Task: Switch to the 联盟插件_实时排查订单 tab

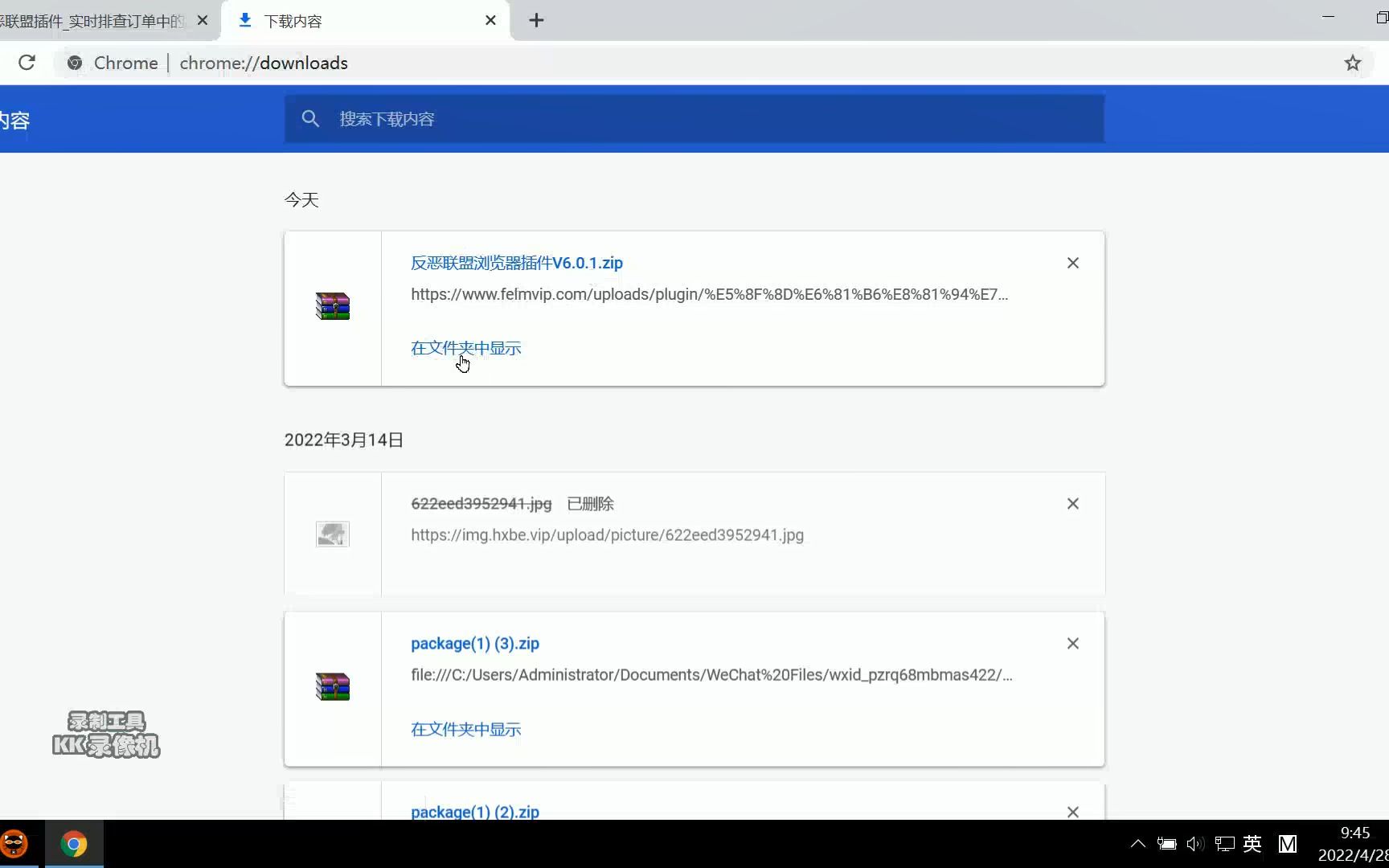Action: tap(92, 21)
